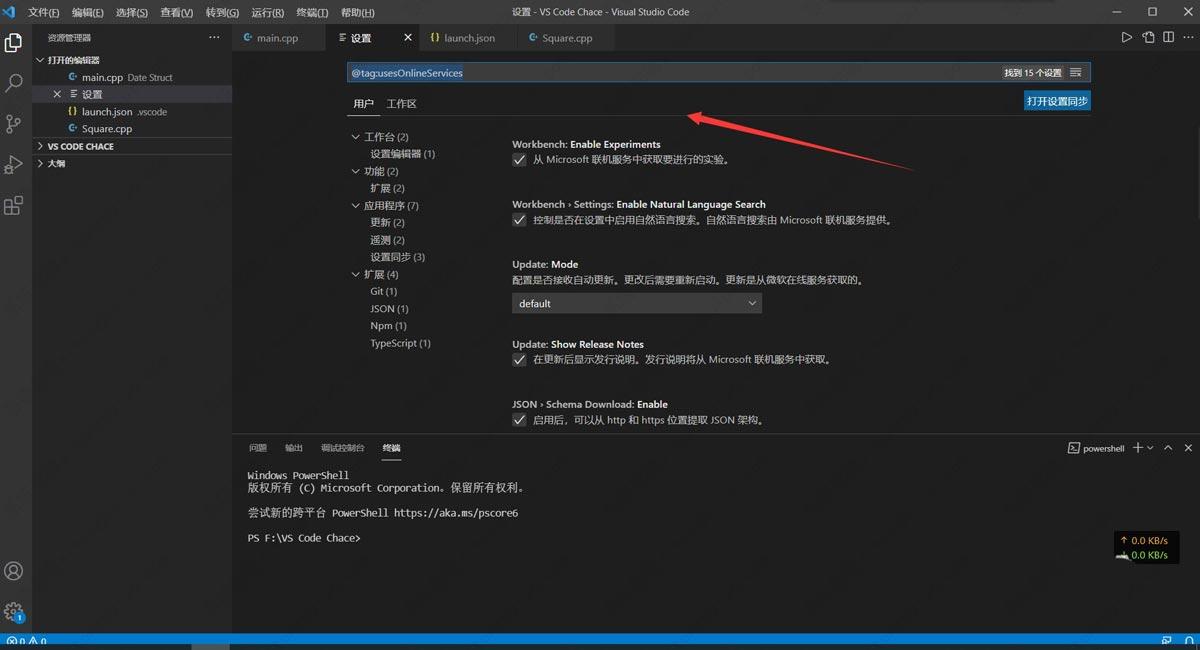Open the Accounts icon menu

pos(14,571)
